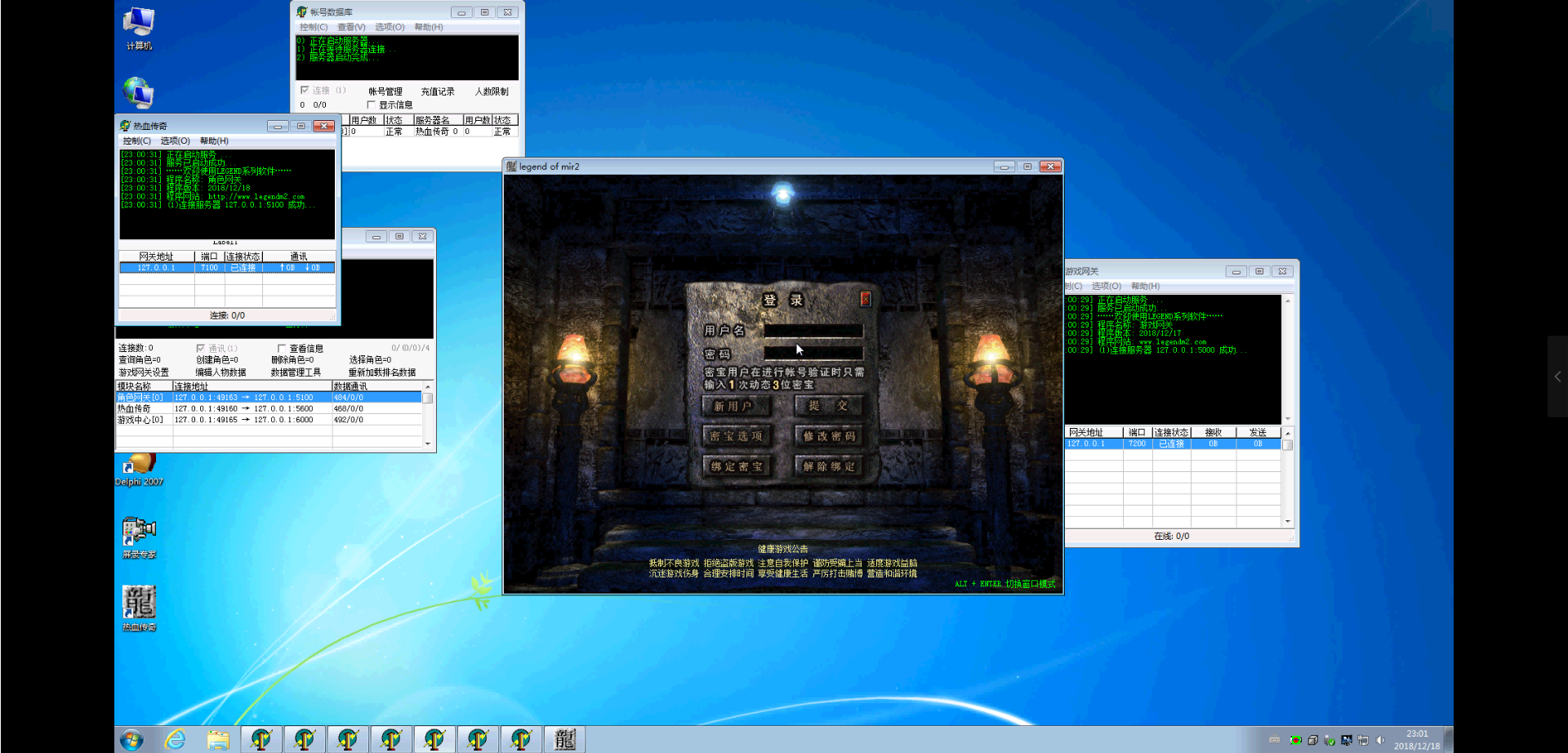Viewport: 1568px width, 753px height.
Task: Switch to the dragon game taskbar button
Action: click(565, 740)
